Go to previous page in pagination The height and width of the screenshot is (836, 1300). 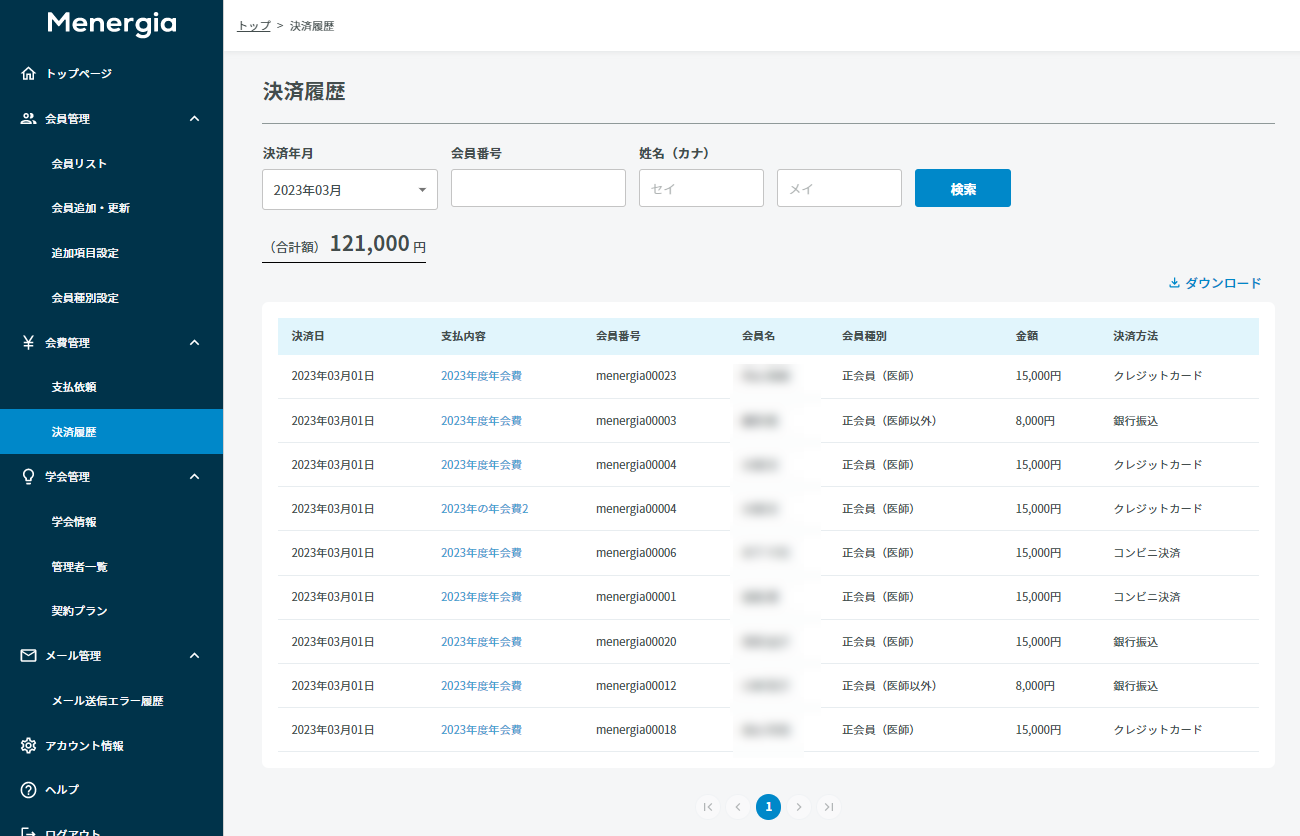[738, 807]
